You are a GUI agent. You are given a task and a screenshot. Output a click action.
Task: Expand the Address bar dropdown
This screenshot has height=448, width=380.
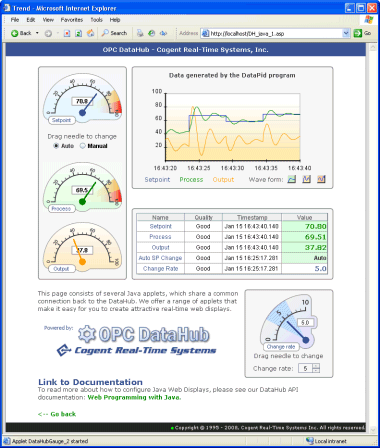346,33
